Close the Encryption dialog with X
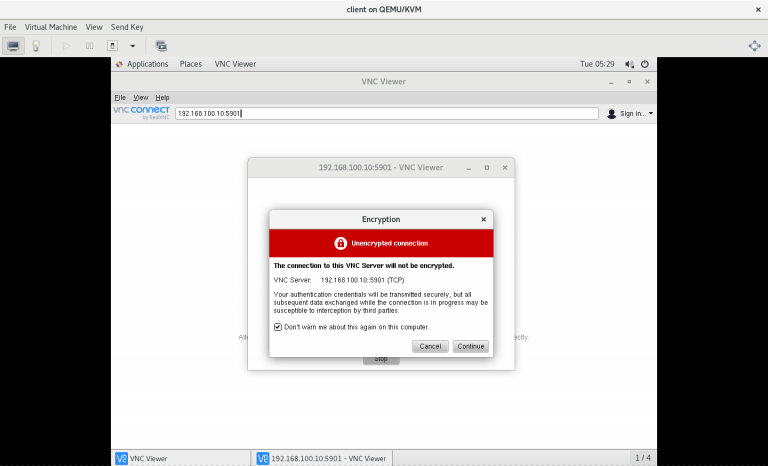The width and height of the screenshot is (768, 466). pos(483,220)
